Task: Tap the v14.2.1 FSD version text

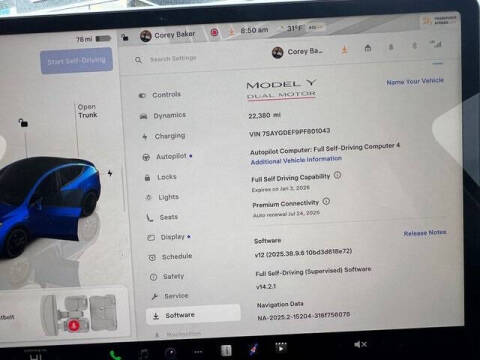Action: click(x=266, y=286)
